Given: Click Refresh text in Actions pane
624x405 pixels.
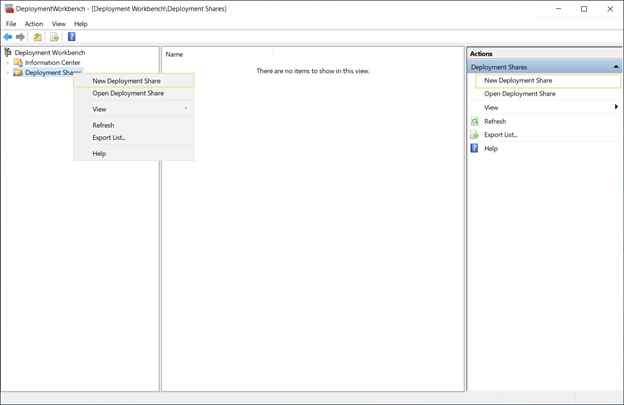Looking at the screenshot, I should pos(495,121).
